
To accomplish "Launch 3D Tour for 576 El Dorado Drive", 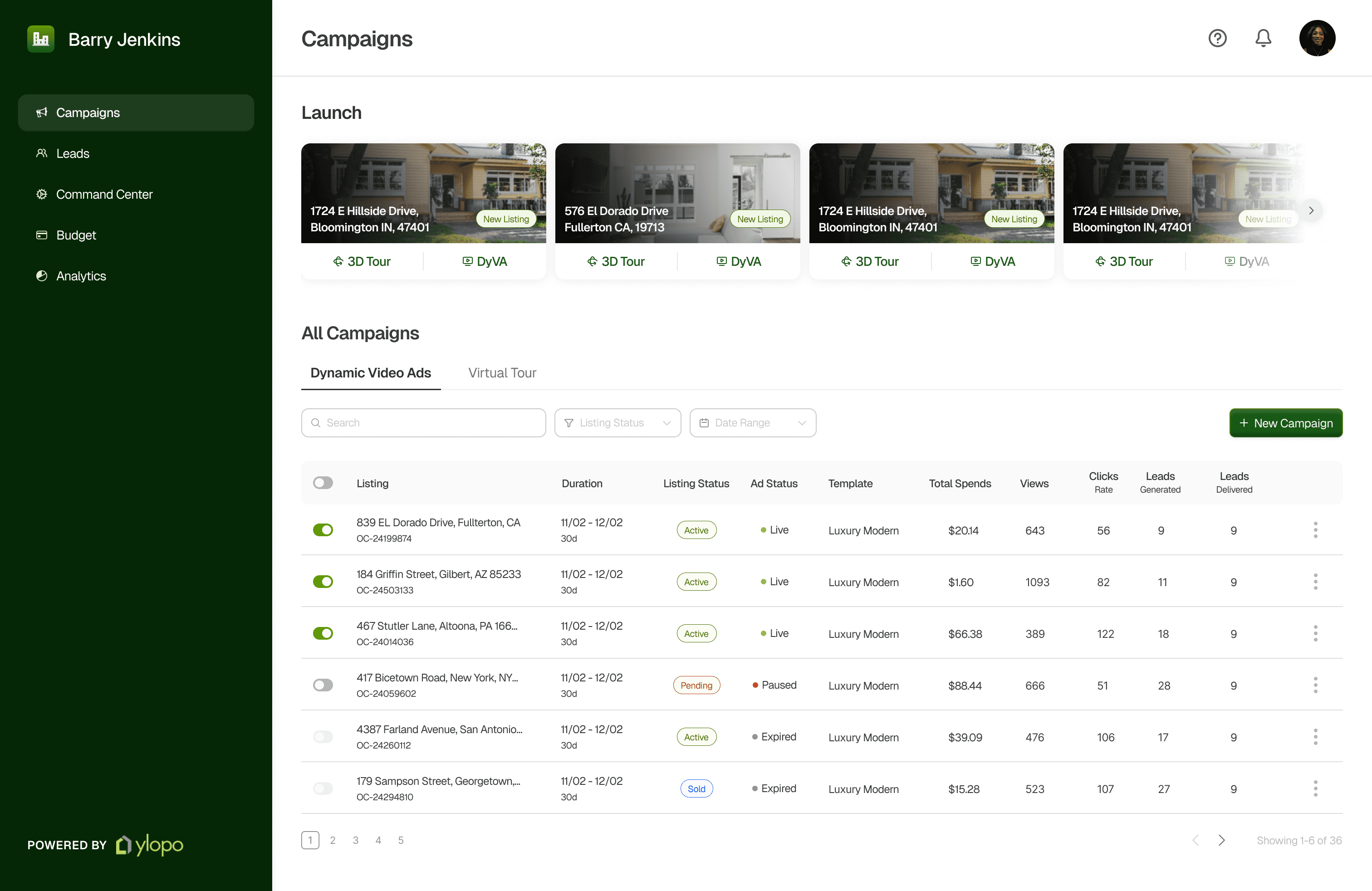I will point(616,262).
